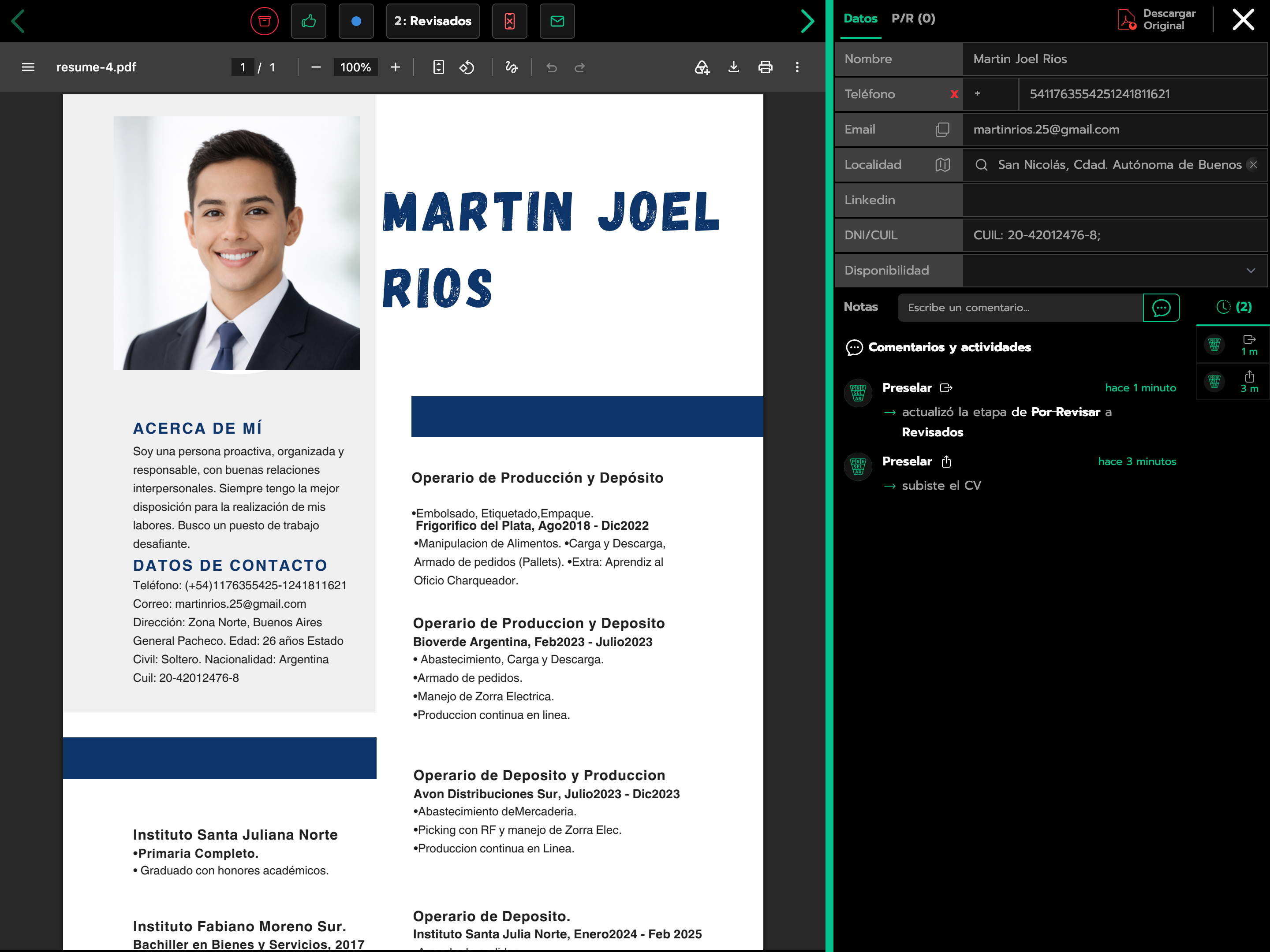Image resolution: width=1270 pixels, height=952 pixels.
Task: Open the PDF more-actions three-dot menu
Action: coord(797,67)
